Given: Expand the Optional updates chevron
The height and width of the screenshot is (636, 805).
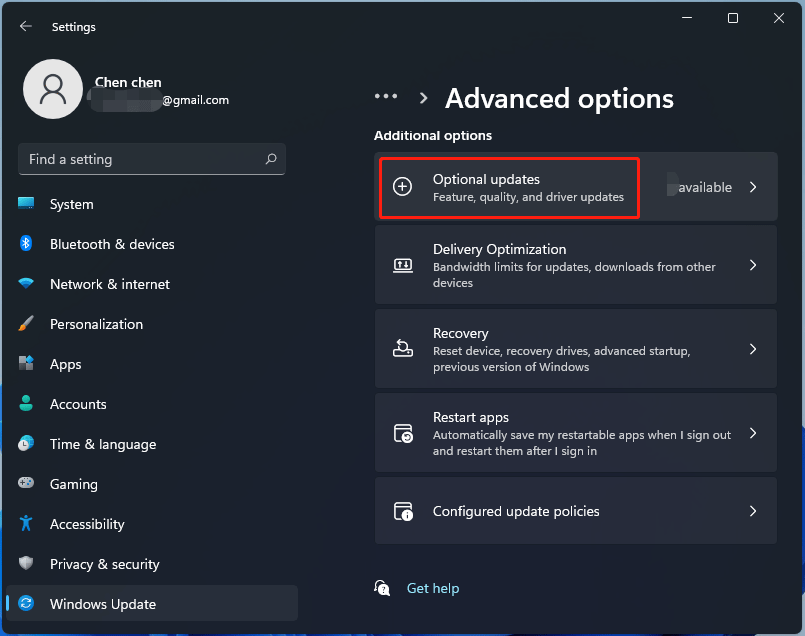Looking at the screenshot, I should [x=753, y=187].
